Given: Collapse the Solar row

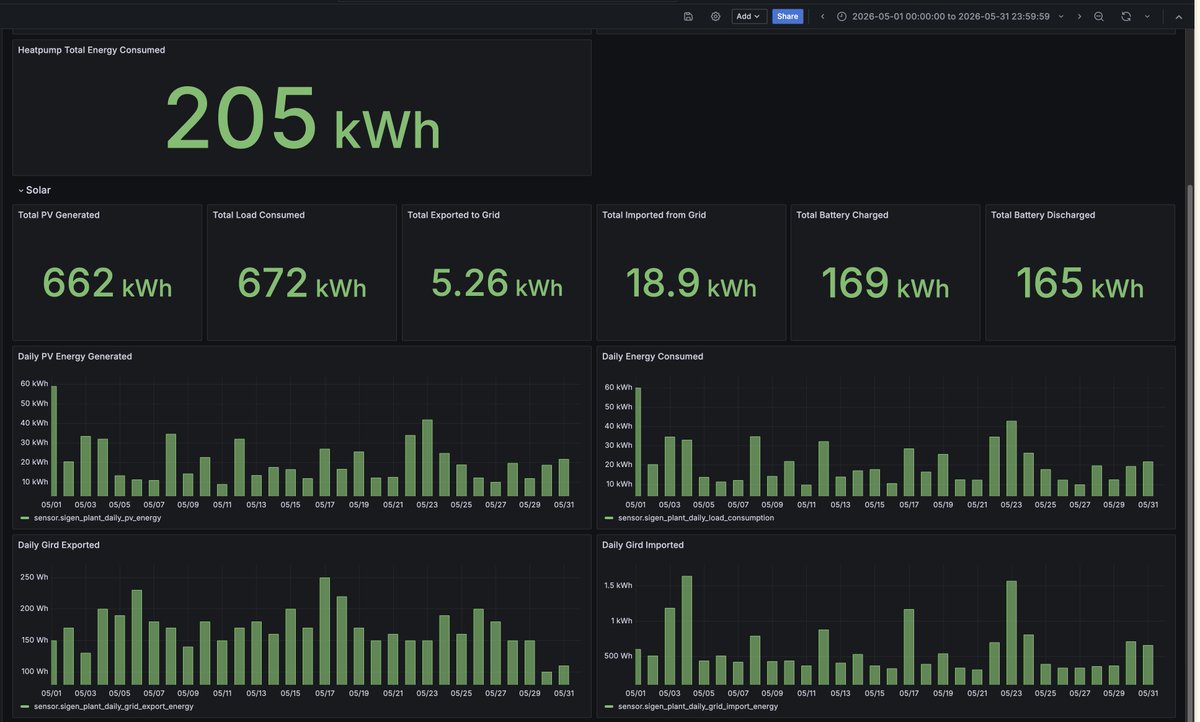Looking at the screenshot, I should point(34,190).
